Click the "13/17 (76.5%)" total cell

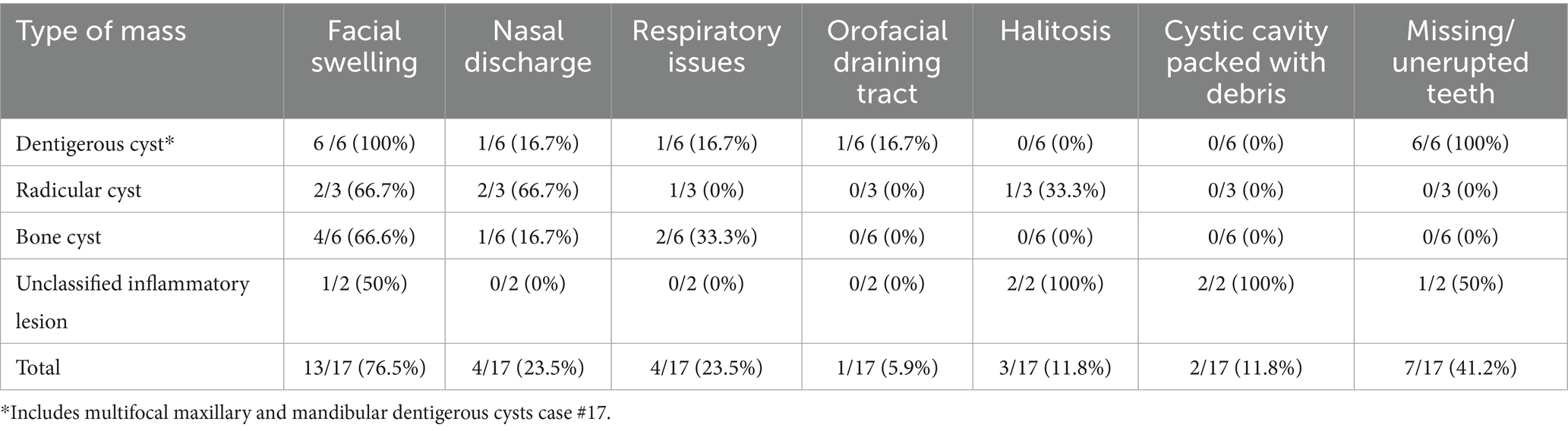364,367
